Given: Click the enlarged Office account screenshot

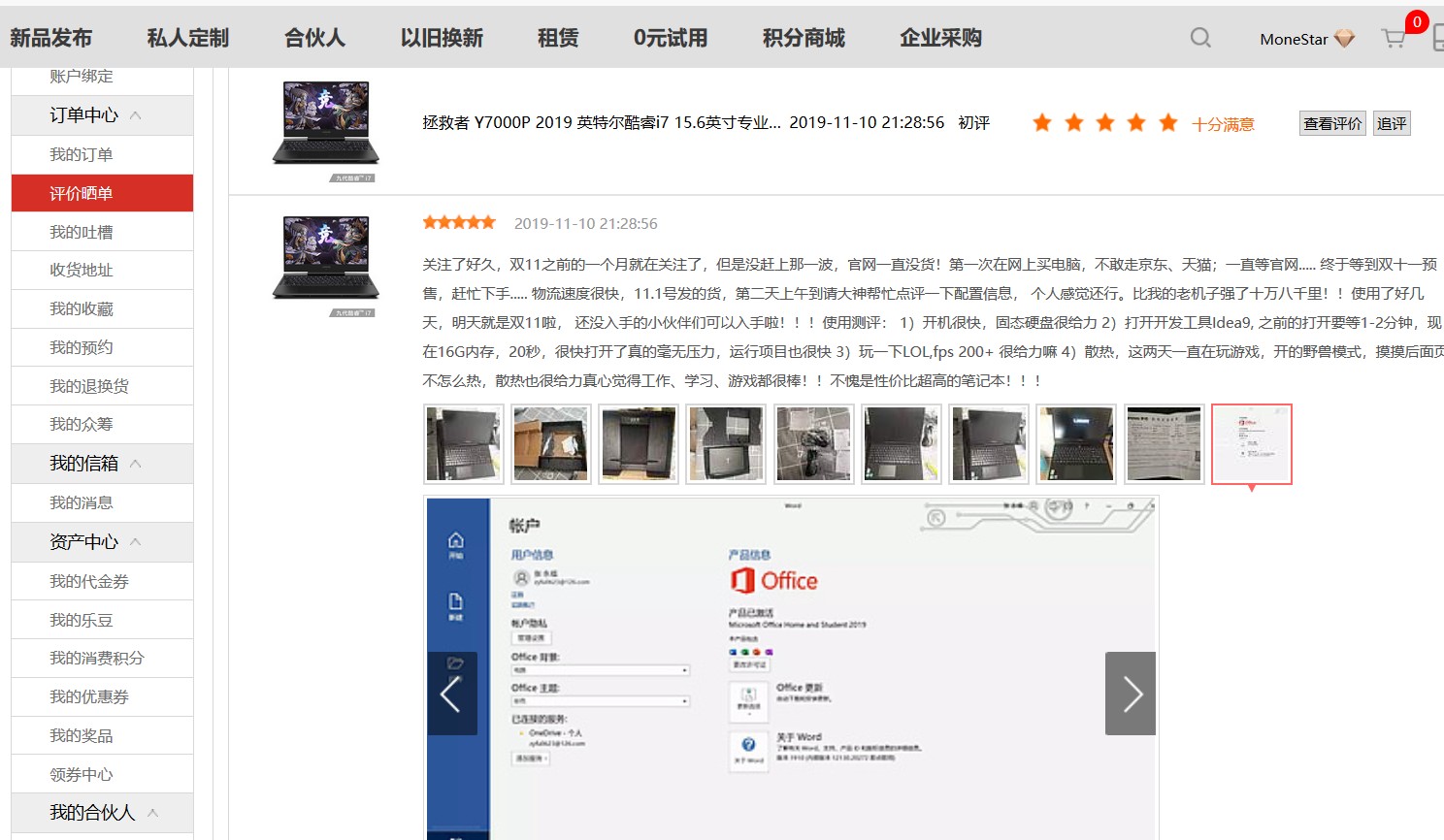Looking at the screenshot, I should click(x=791, y=667).
